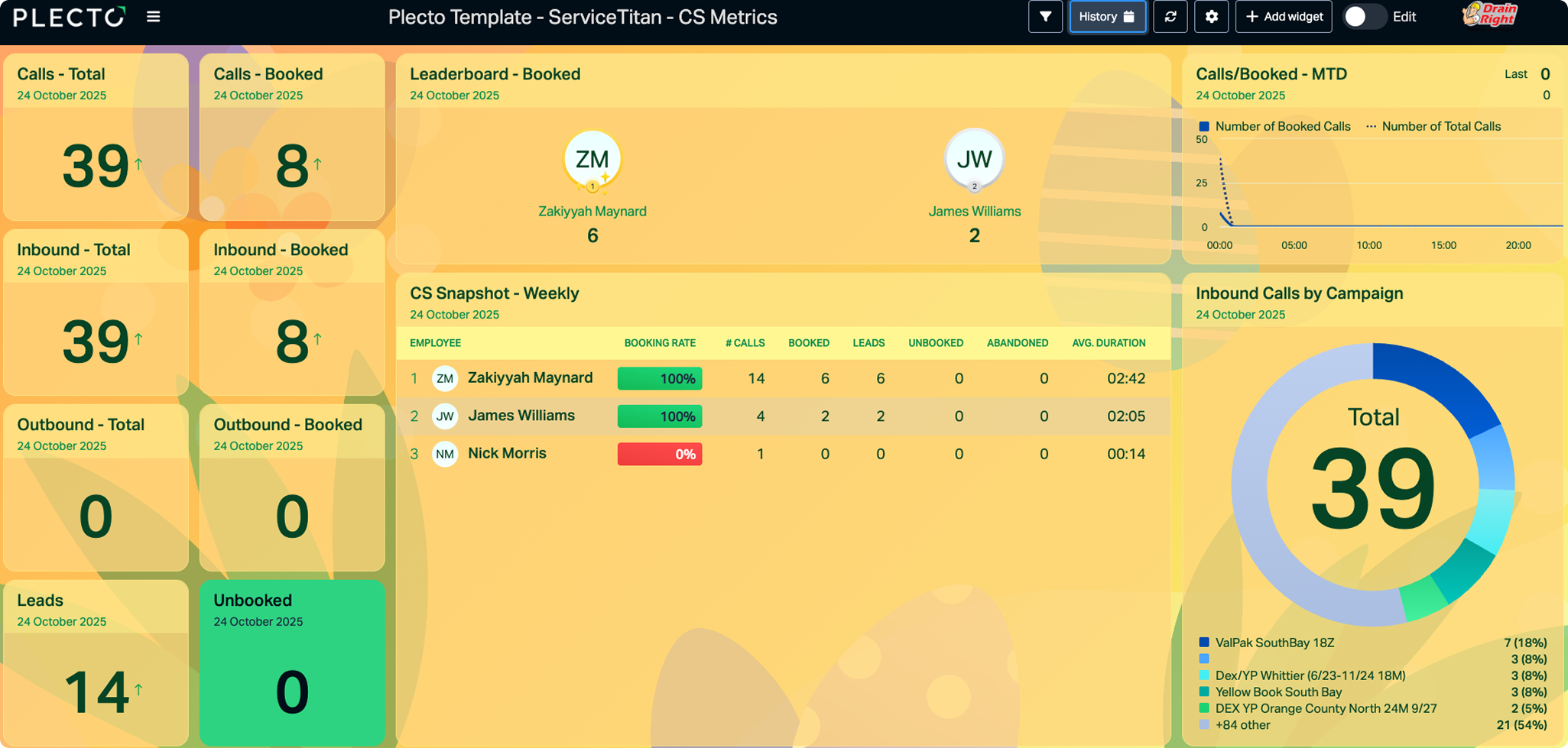This screenshot has height=748, width=1568.
Task: Click the ValPak SouthBay 18Z legend swatch
Action: (x=1204, y=643)
